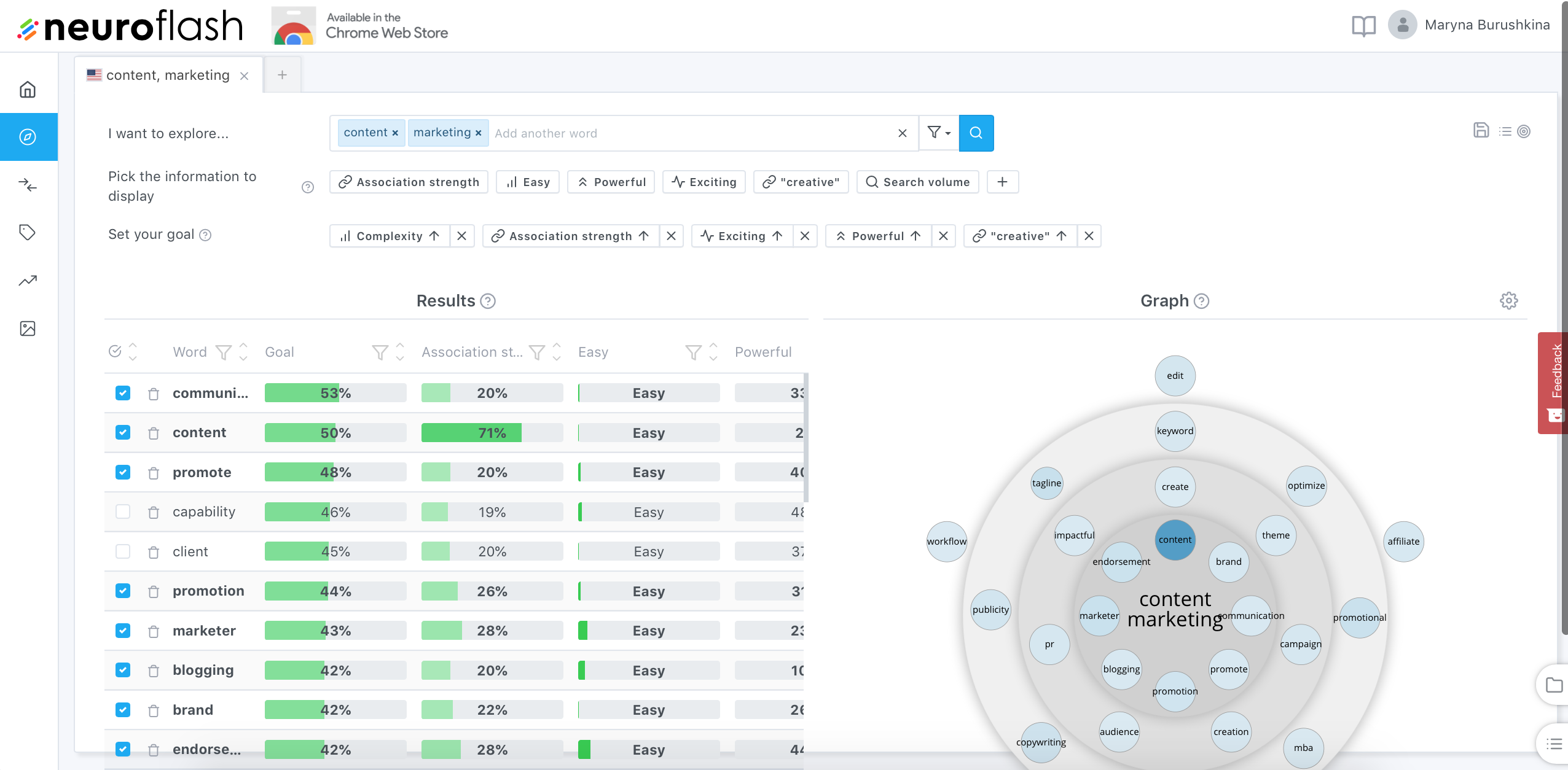
Task: Uncheck the 'communi...' row checkbox
Action: [123, 393]
